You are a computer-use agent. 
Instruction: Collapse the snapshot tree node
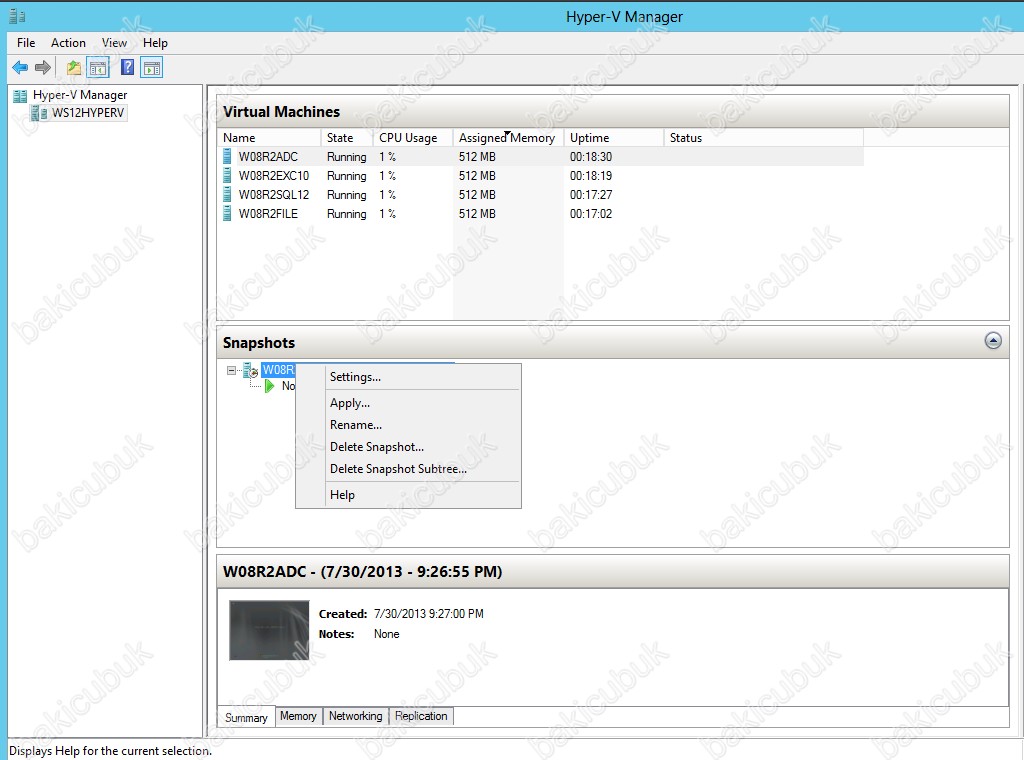pyautogui.click(x=231, y=370)
